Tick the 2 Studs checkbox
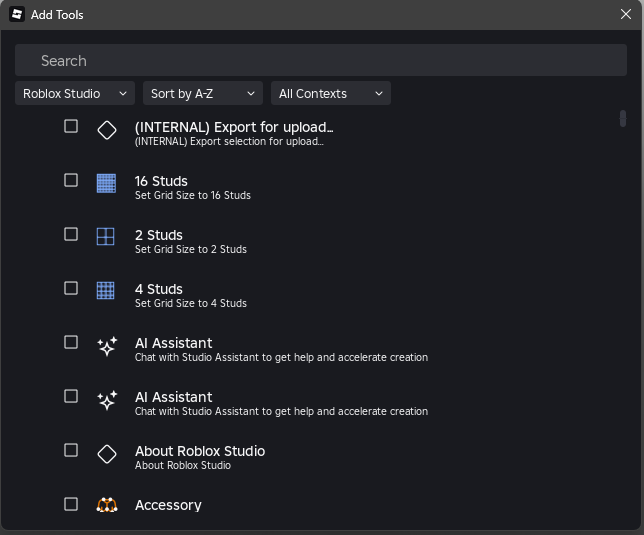 71,234
